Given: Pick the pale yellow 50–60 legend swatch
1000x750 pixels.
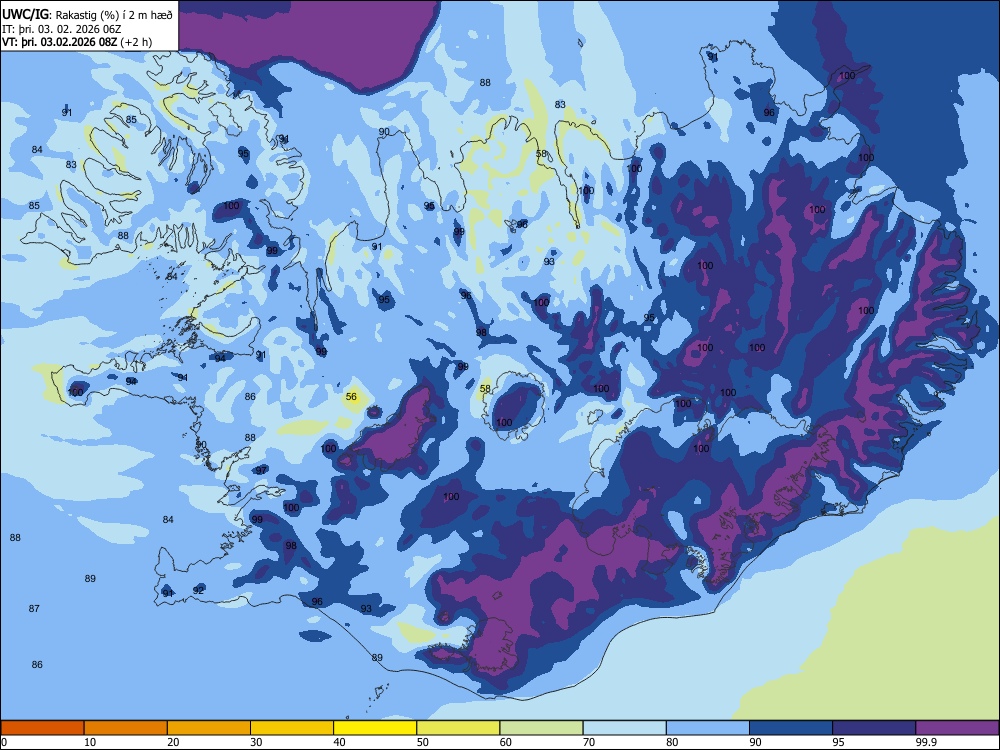Looking at the screenshot, I should [x=458, y=728].
